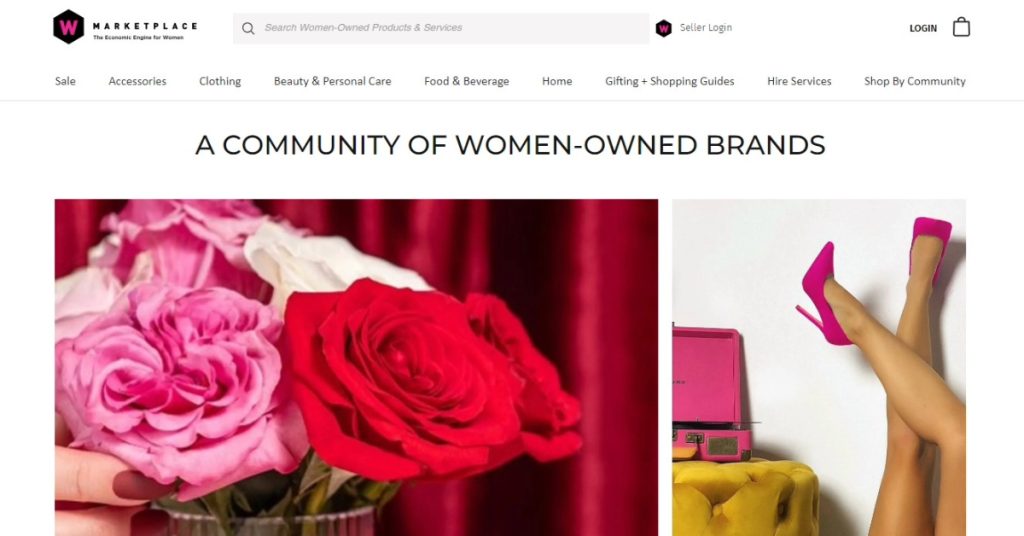Open the roses banner image
This screenshot has width=1024, height=536.
[357, 368]
